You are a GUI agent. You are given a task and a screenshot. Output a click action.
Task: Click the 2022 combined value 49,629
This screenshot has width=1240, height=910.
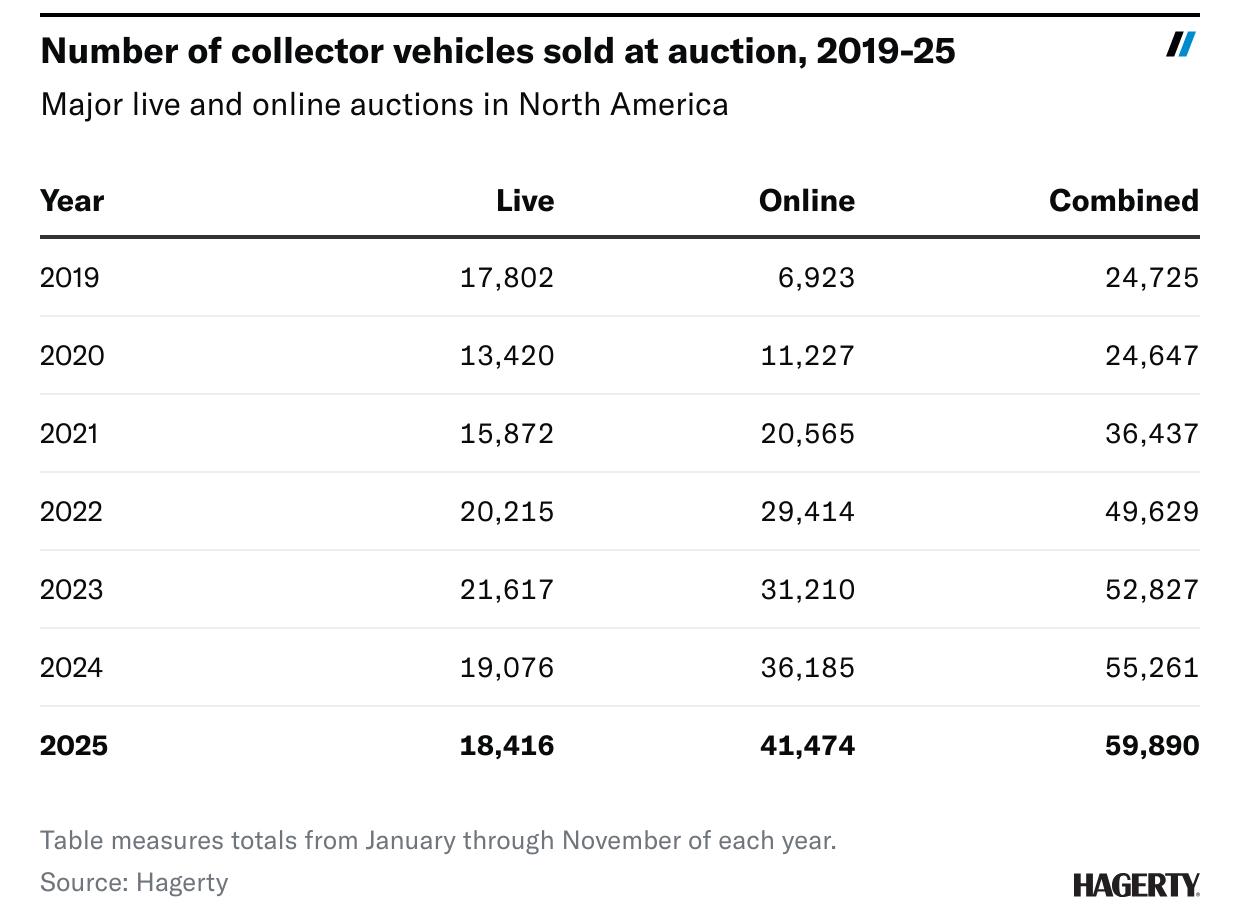1151,511
